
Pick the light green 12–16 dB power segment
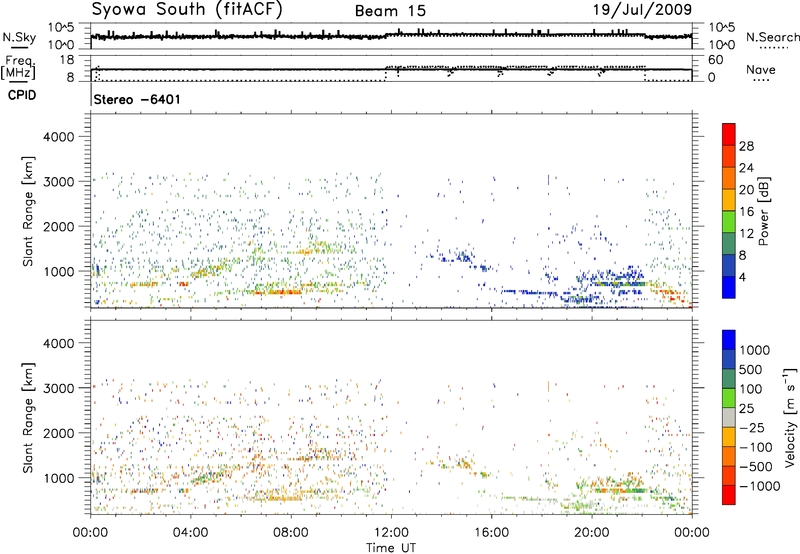click(729, 222)
